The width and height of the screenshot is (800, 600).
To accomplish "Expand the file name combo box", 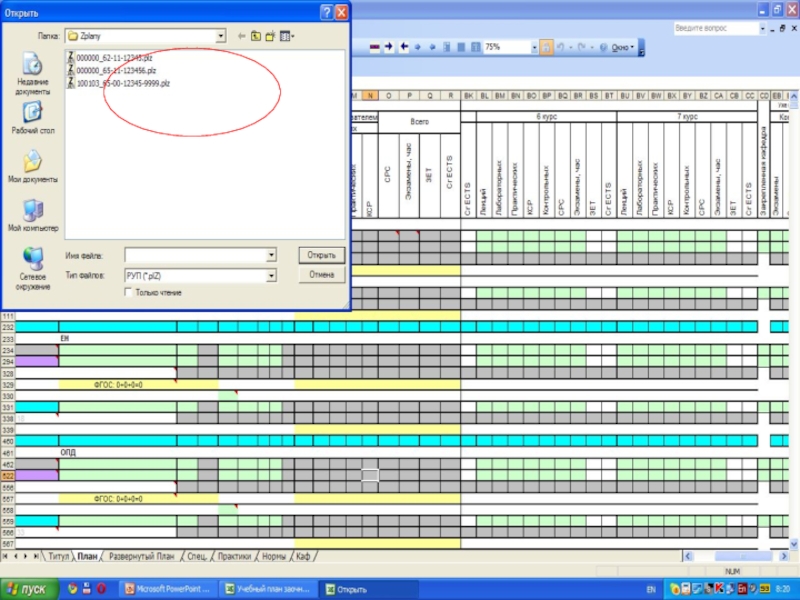I will pos(271,256).
